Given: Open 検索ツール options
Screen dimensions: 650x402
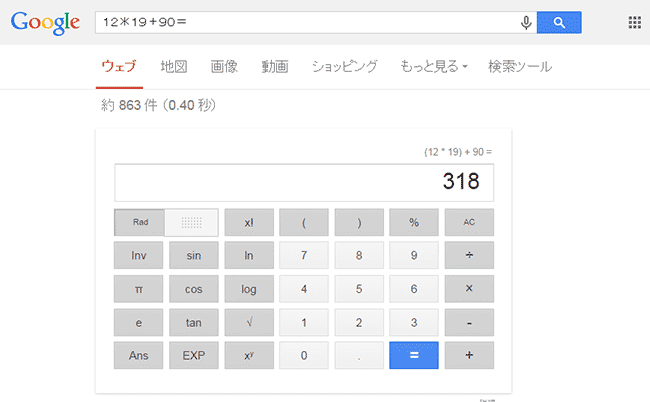Looking at the screenshot, I should pyautogui.click(x=520, y=66).
